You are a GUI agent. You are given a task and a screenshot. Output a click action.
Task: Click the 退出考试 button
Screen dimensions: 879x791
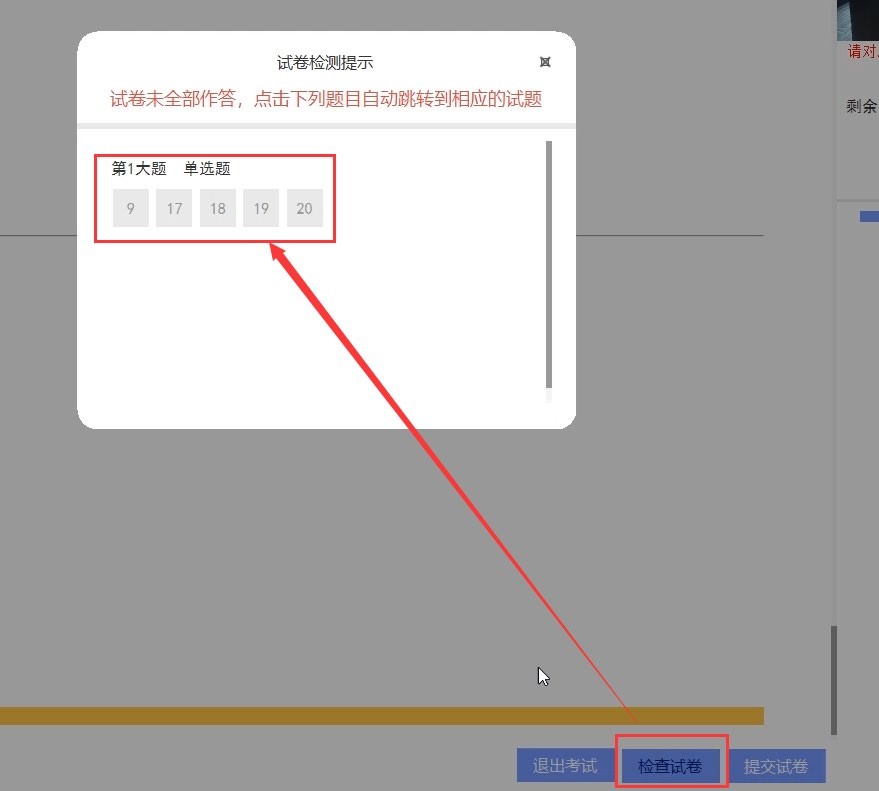point(564,766)
